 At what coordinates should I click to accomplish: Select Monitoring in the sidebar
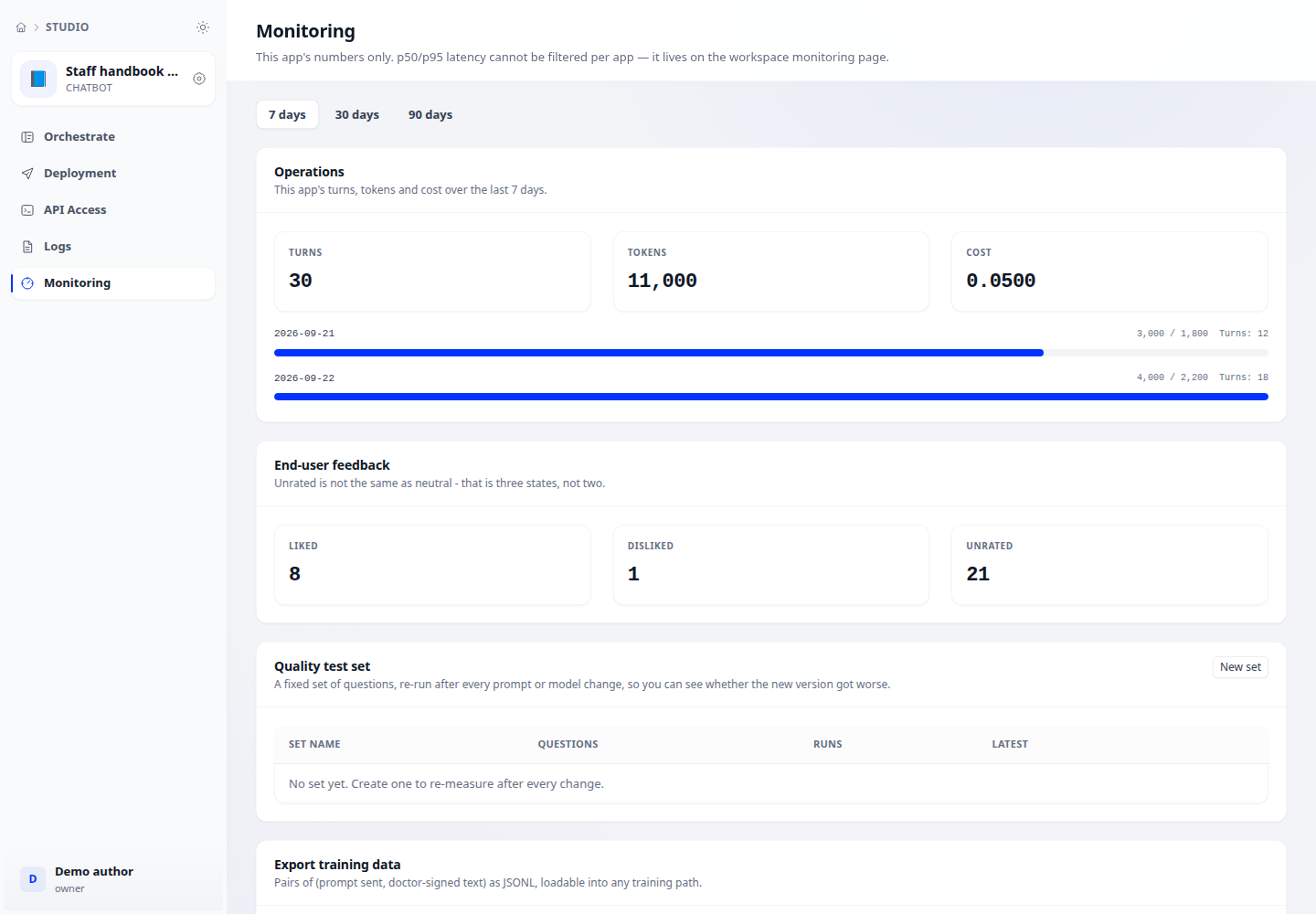(113, 283)
